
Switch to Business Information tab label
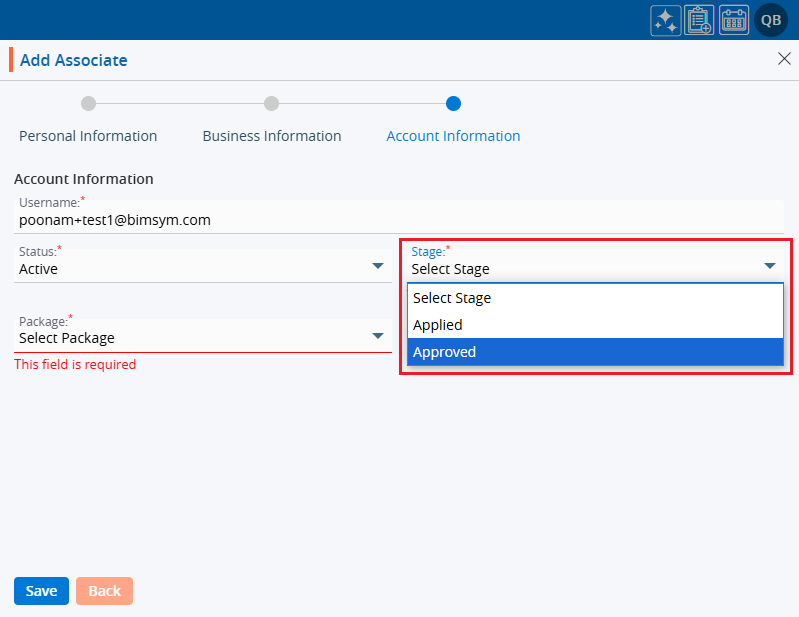tap(271, 136)
